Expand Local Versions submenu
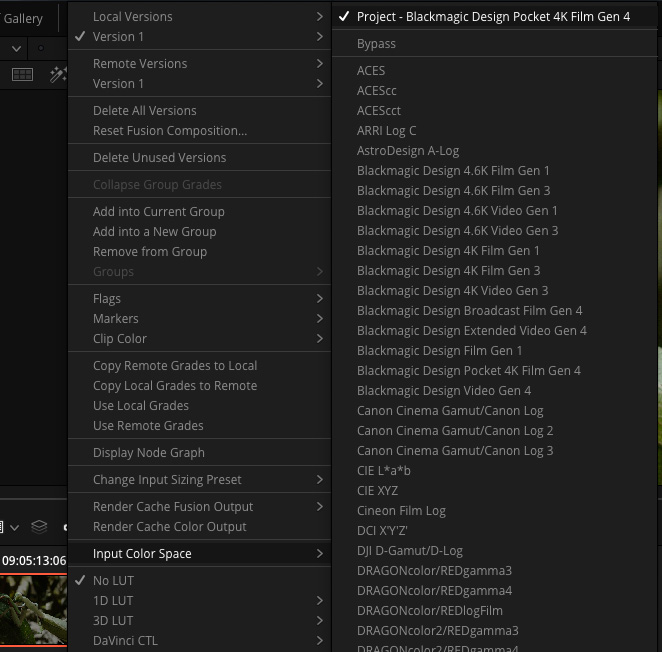The image size is (662, 652). pyautogui.click(x=199, y=16)
